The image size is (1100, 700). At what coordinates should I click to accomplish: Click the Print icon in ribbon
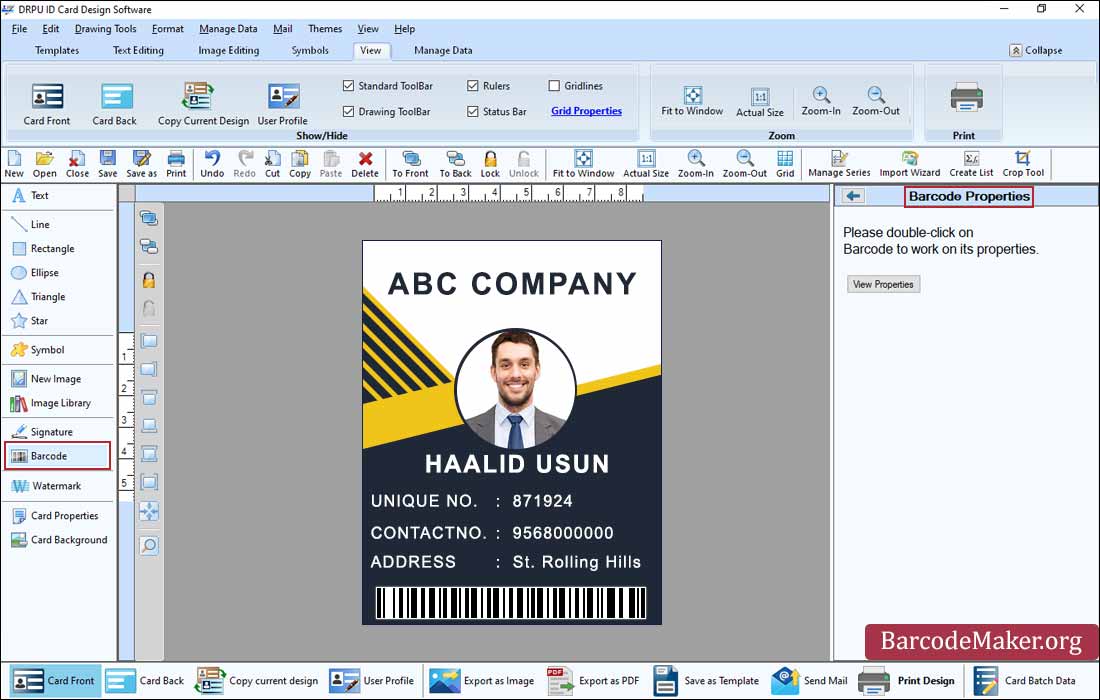coord(966,97)
